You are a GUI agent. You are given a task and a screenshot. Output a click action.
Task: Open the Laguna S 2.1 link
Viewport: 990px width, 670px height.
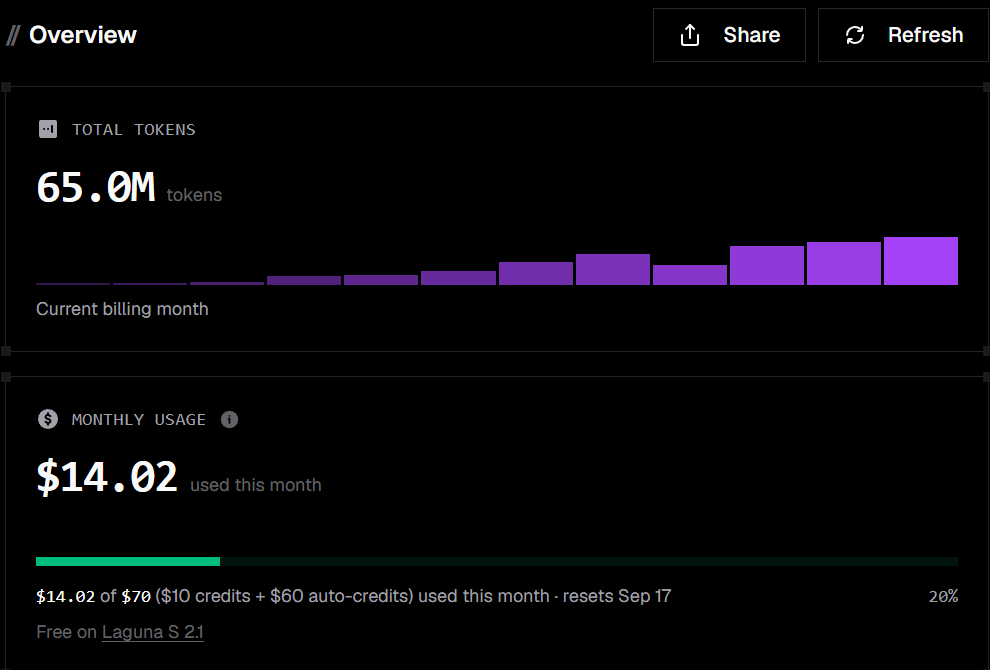coord(153,632)
